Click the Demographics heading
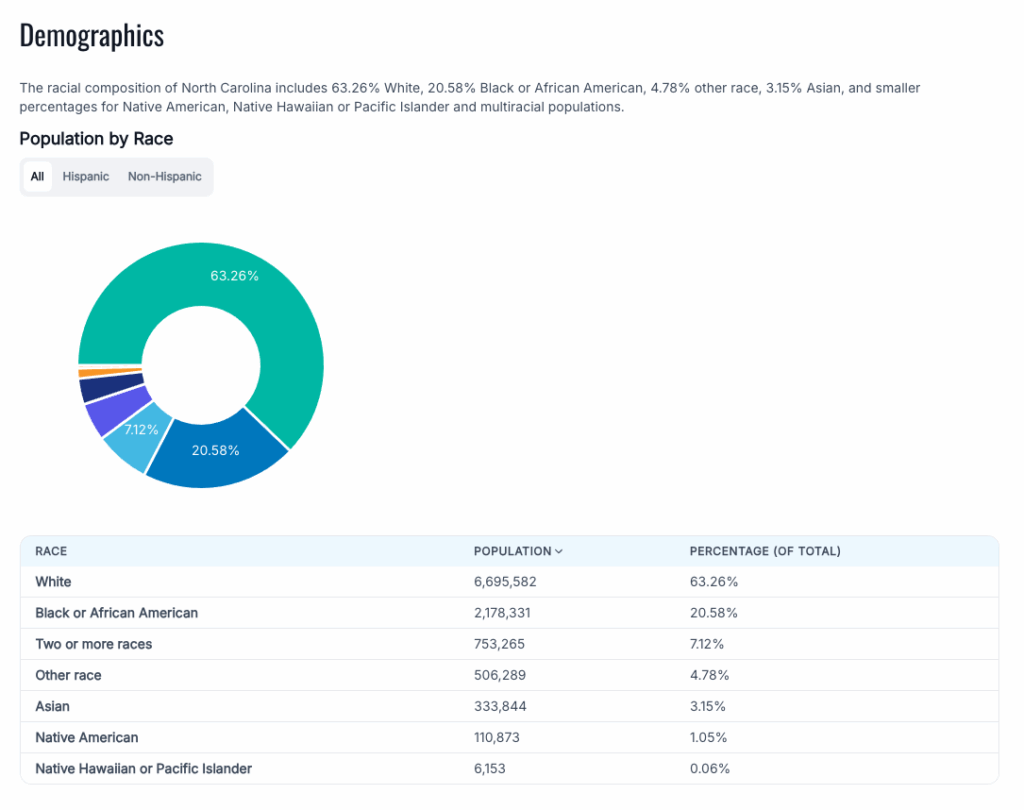Image resolution: width=1024 pixels, height=810 pixels. [92, 37]
